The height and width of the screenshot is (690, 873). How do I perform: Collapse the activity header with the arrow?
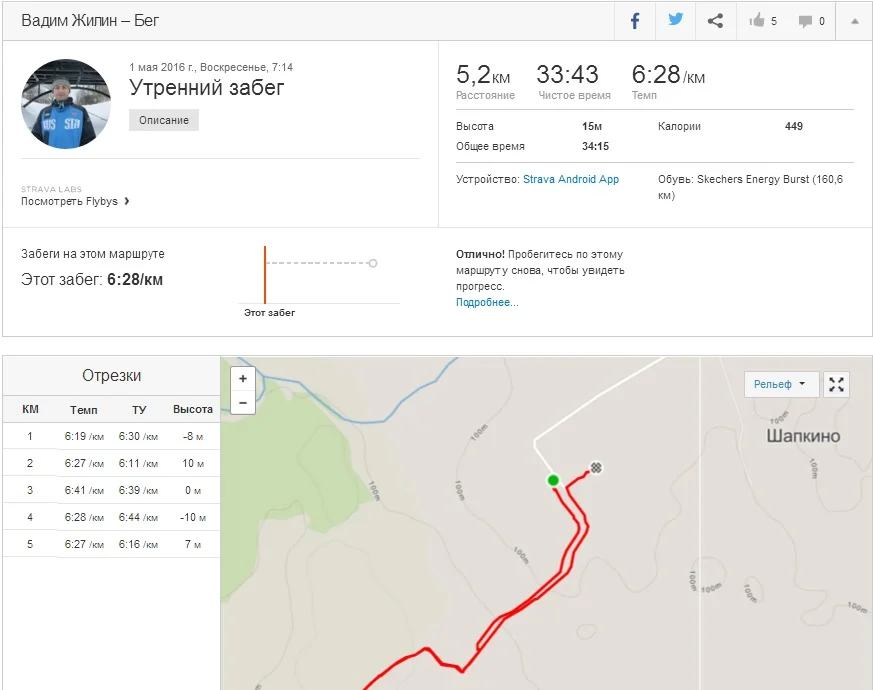[x=854, y=21]
